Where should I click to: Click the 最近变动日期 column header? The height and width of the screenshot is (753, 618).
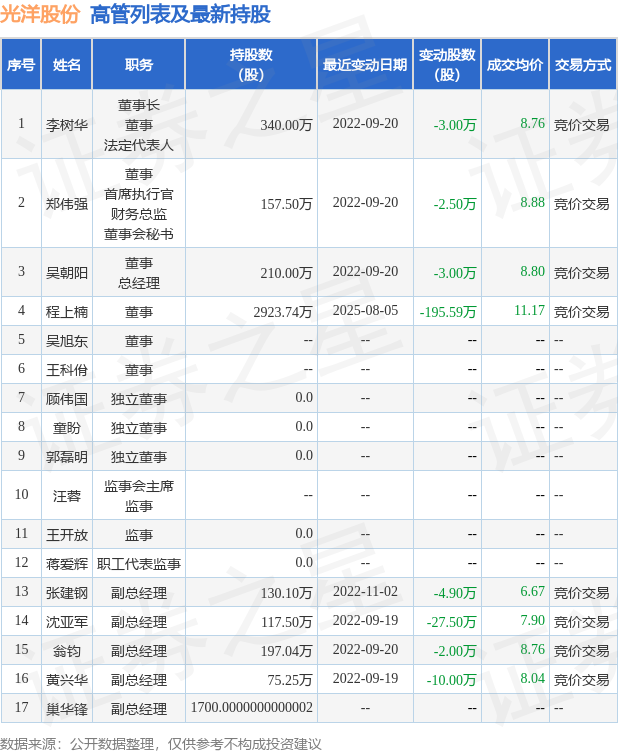[x=365, y=65]
